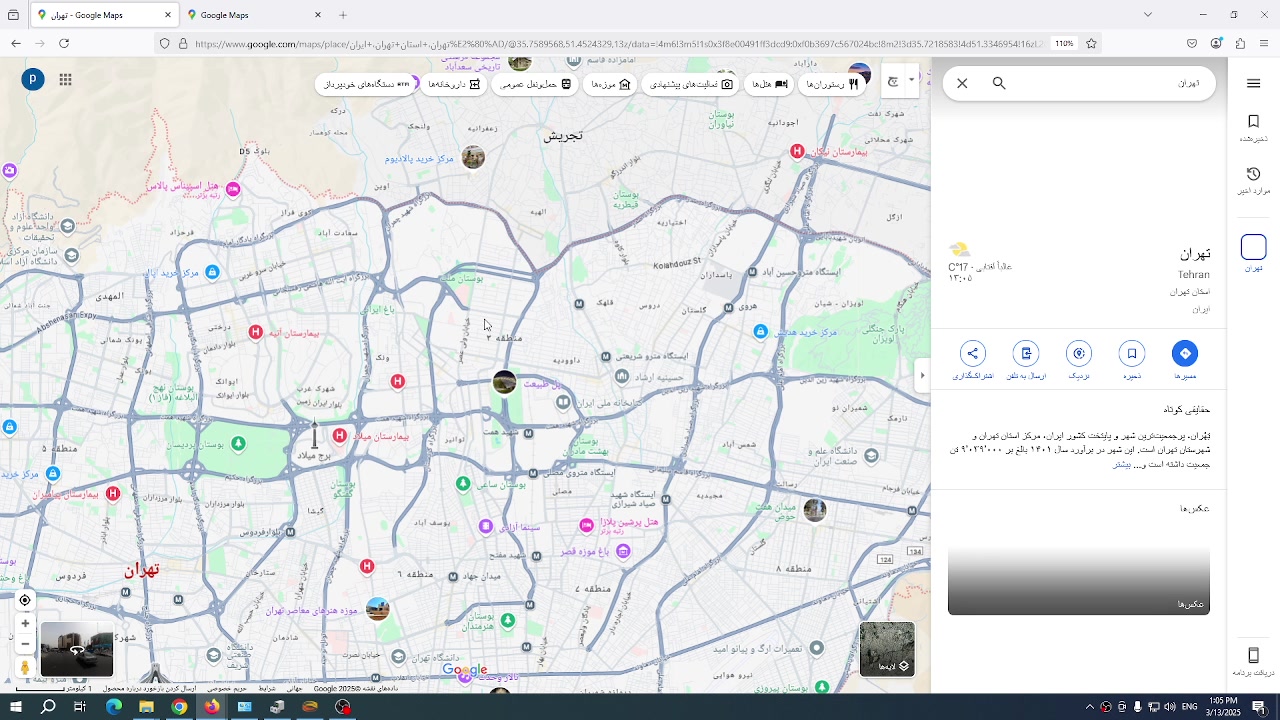This screenshot has height=720, width=1280.
Task: Open Chrome from the taskbar
Action: [x=179, y=707]
